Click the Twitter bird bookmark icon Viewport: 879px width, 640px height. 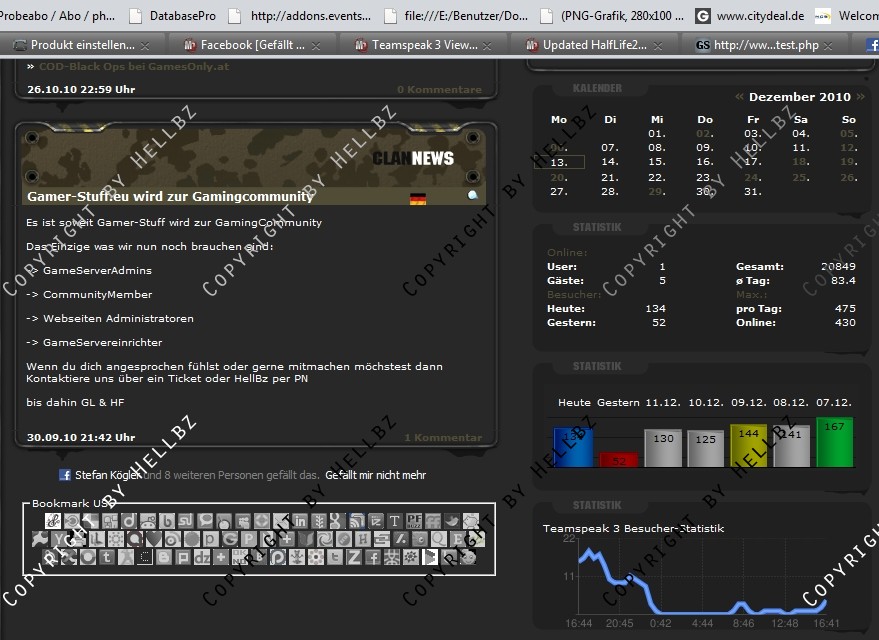452,521
